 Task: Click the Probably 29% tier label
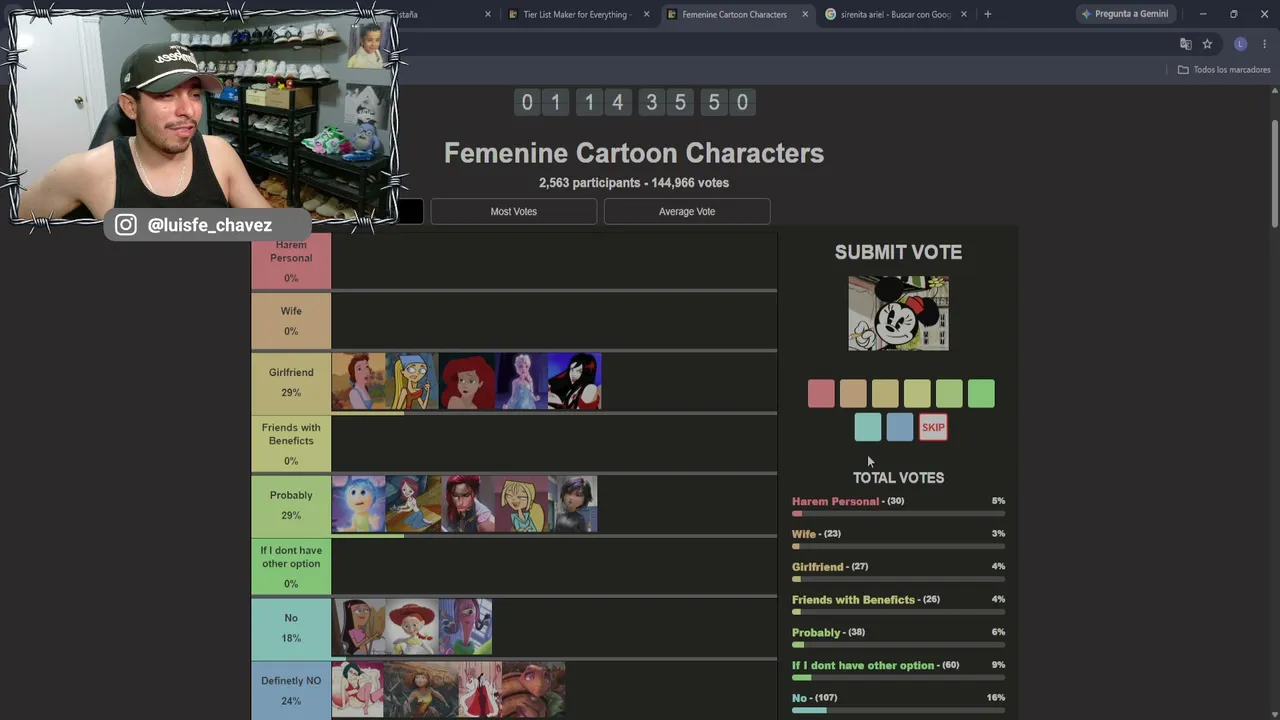click(x=291, y=505)
